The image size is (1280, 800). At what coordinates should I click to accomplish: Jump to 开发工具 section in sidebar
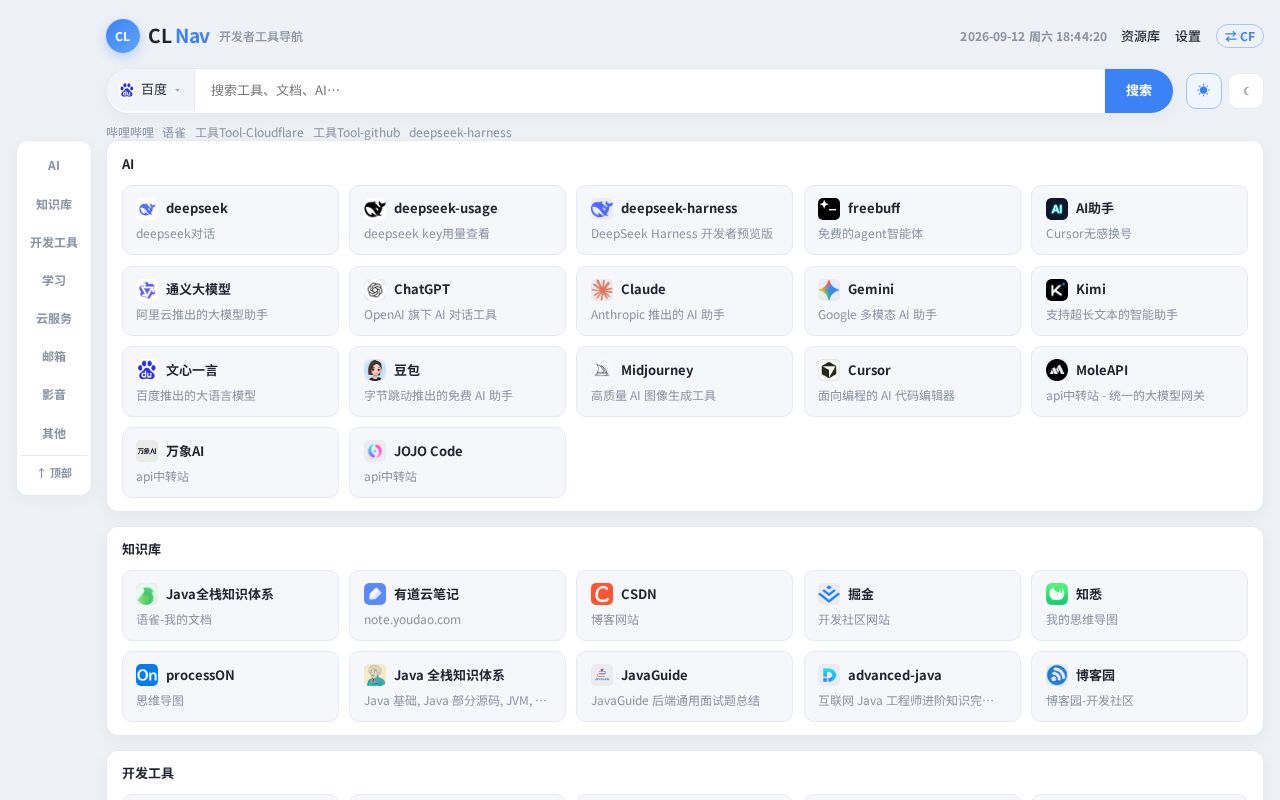(54, 242)
